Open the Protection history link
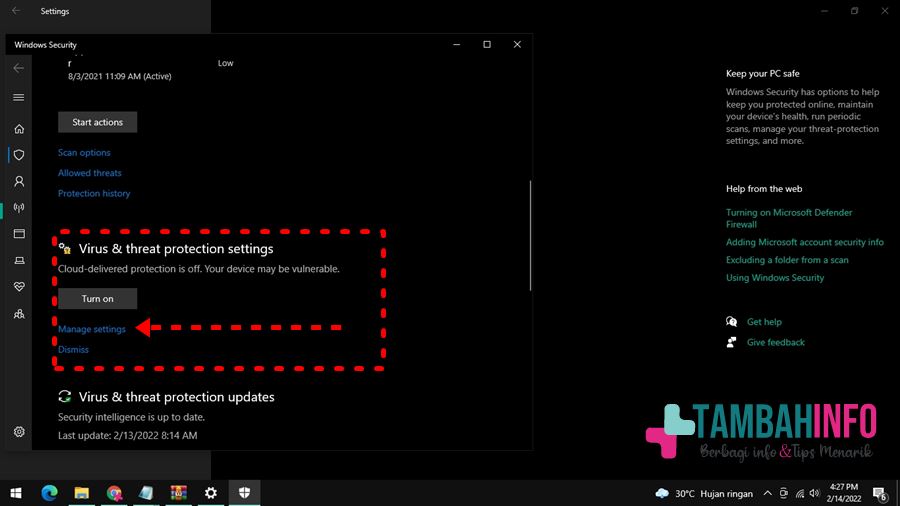 pyautogui.click(x=94, y=193)
